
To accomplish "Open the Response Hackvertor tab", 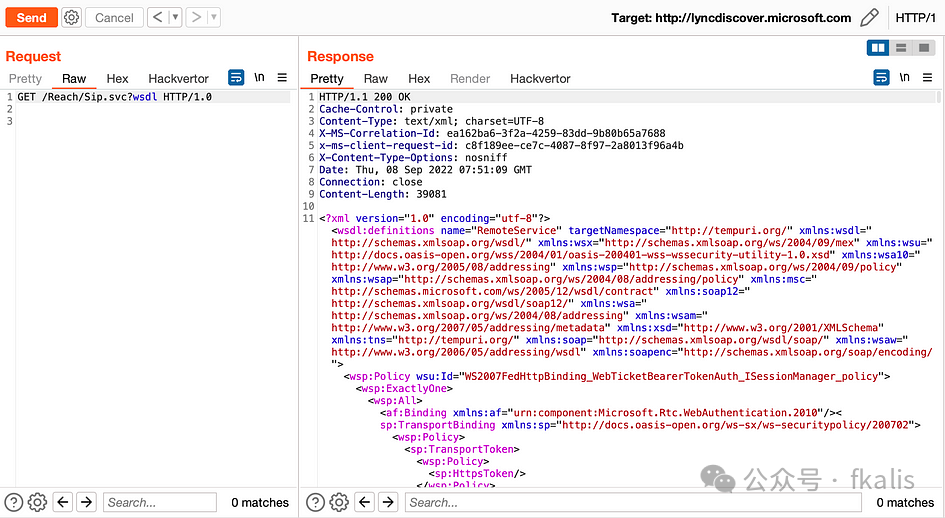I will (540, 78).
